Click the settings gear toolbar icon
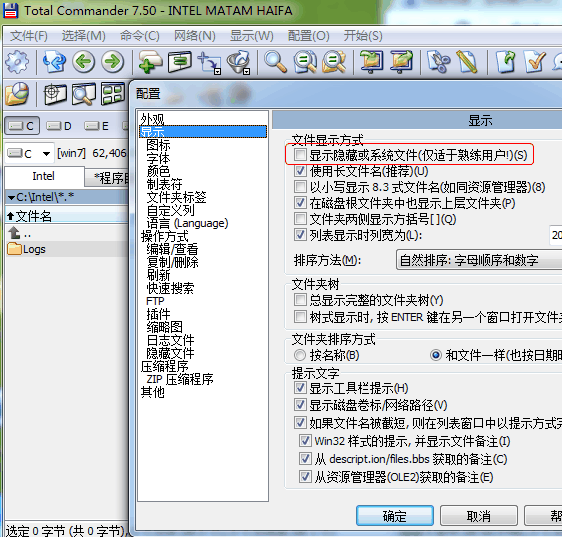562x537 pixels. [17, 62]
